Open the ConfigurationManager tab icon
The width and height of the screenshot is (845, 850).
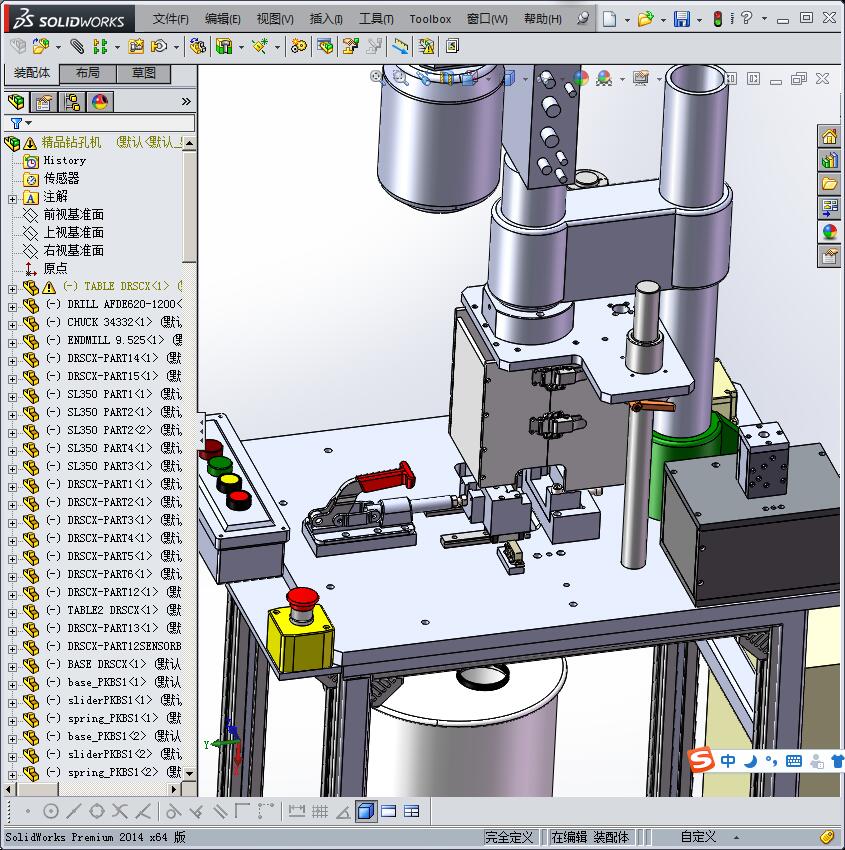(x=72, y=101)
